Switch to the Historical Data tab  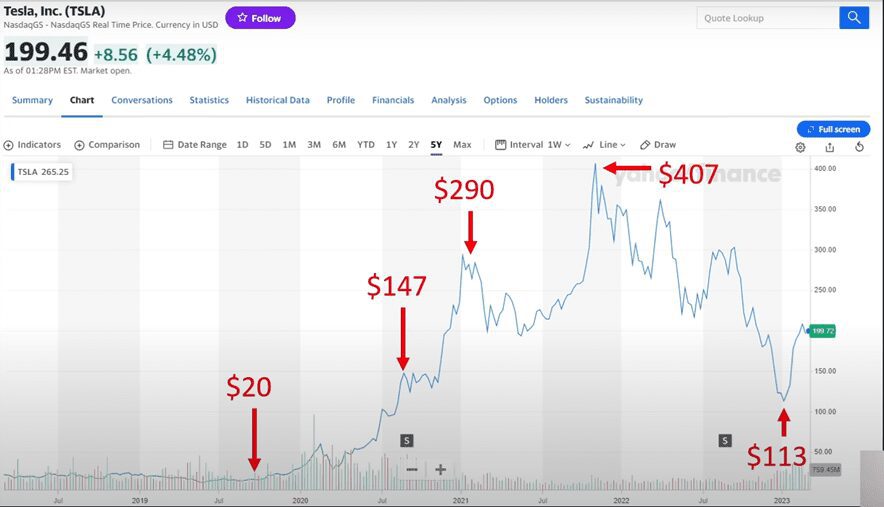(x=278, y=100)
